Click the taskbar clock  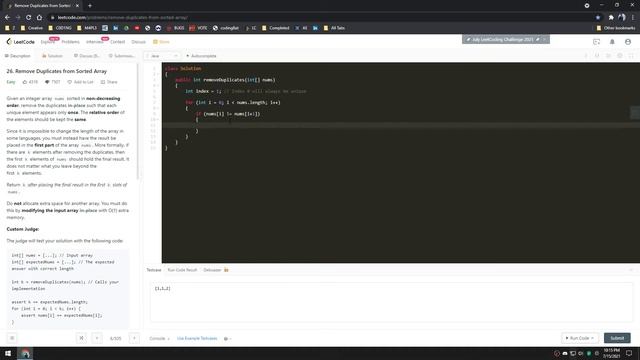pos(611,353)
